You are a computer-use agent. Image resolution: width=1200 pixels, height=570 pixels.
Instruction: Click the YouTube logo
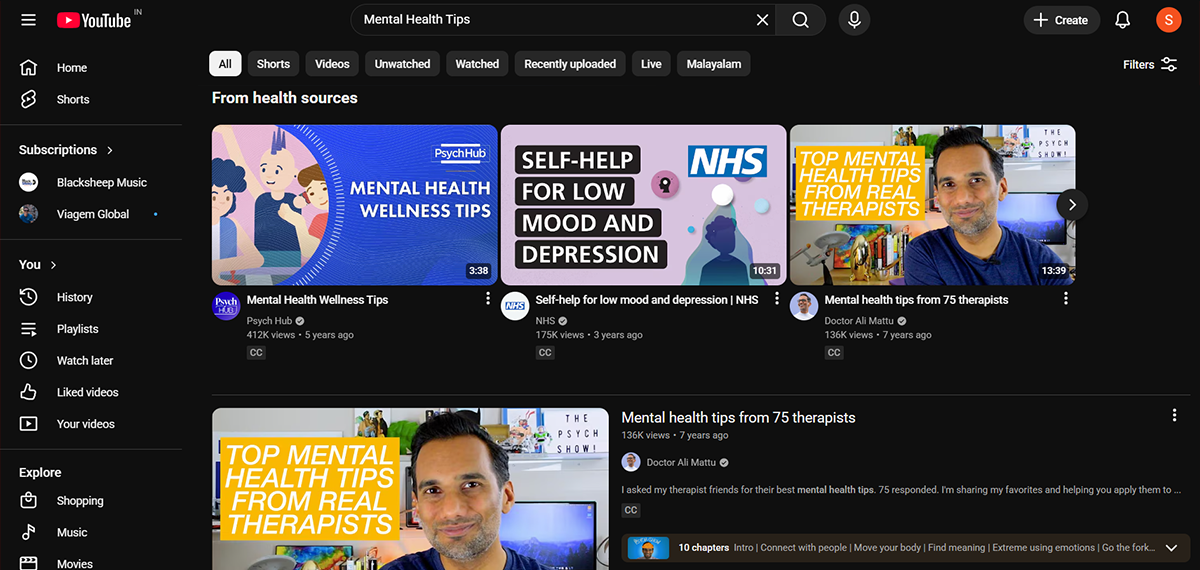point(93,20)
